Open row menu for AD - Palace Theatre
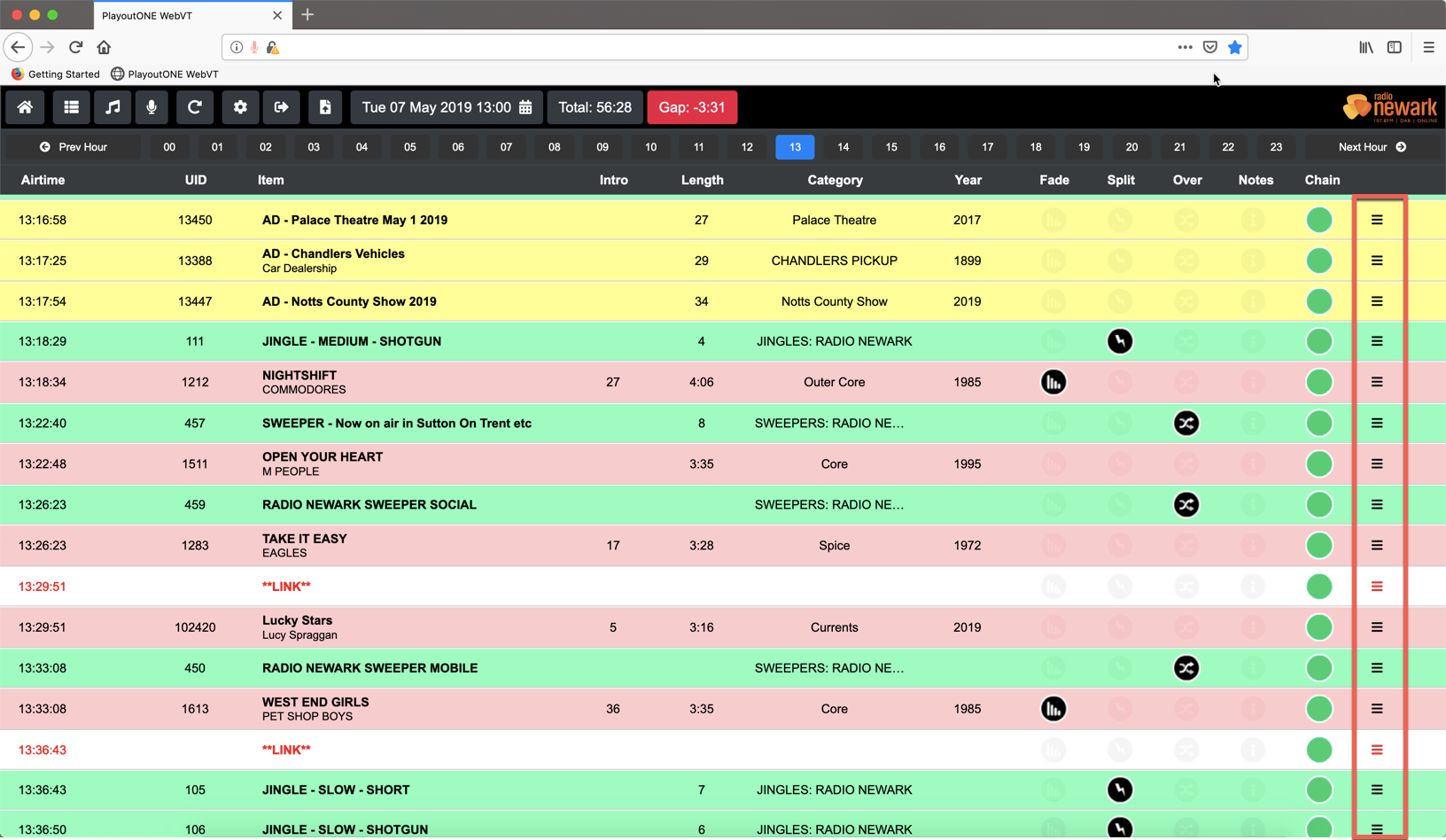Viewport: 1446px width, 840px height. (1377, 220)
